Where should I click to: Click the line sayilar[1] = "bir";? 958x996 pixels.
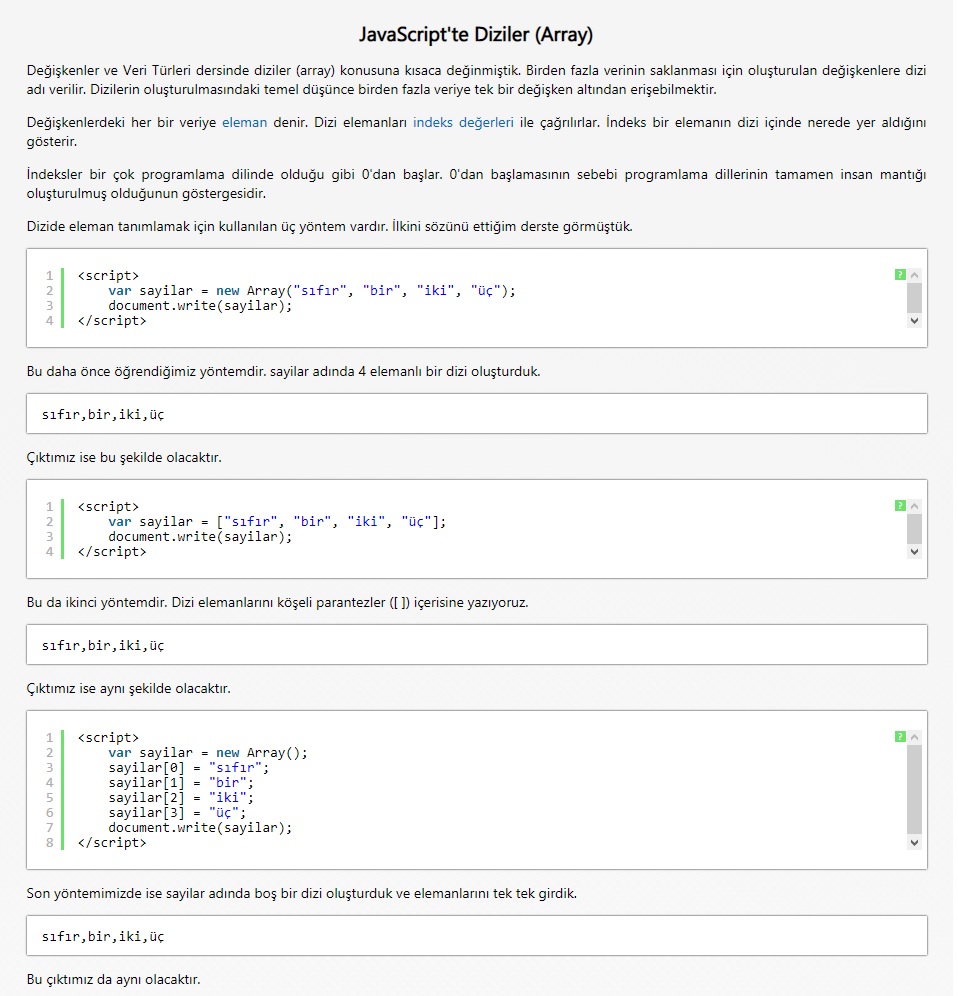181,783
